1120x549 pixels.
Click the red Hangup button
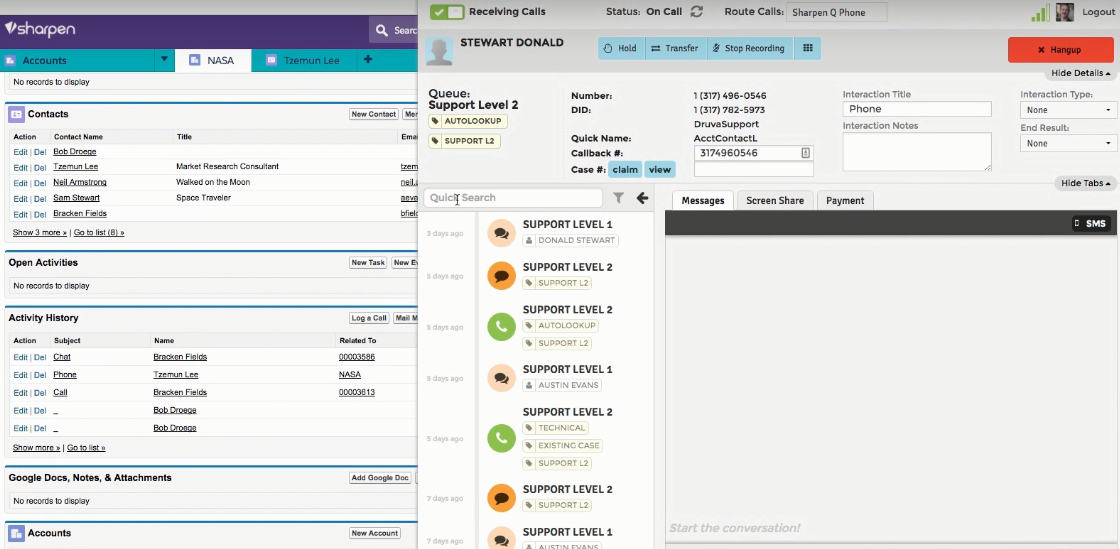click(1060, 50)
